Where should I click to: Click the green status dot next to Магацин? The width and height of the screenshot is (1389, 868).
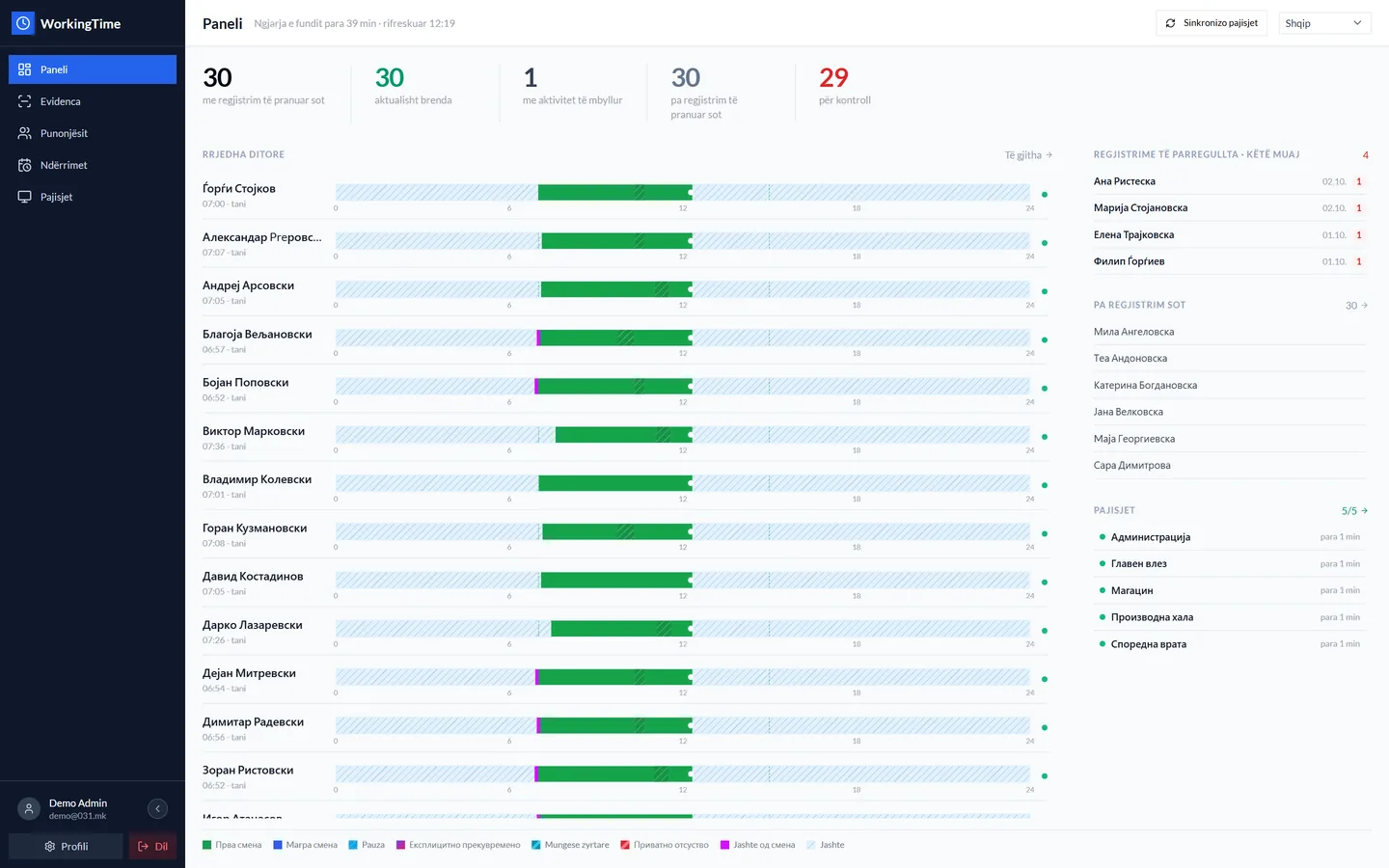click(1103, 590)
